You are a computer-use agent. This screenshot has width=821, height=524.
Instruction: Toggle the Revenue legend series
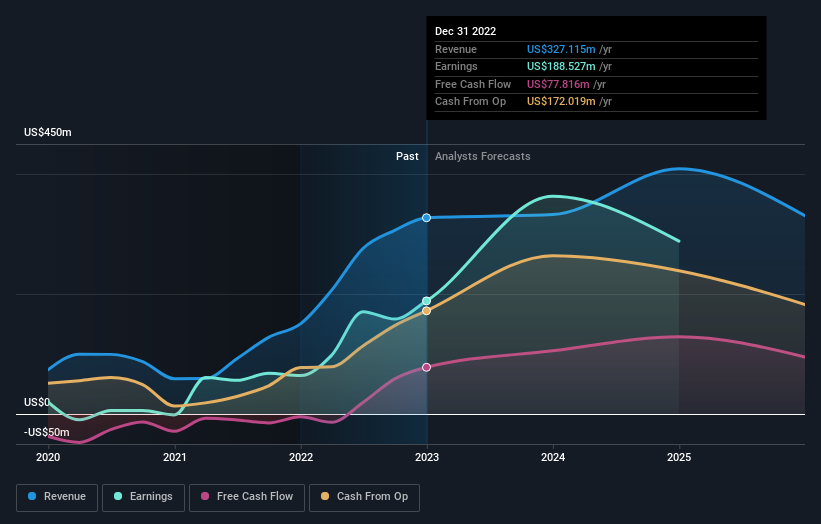pyautogui.click(x=57, y=497)
